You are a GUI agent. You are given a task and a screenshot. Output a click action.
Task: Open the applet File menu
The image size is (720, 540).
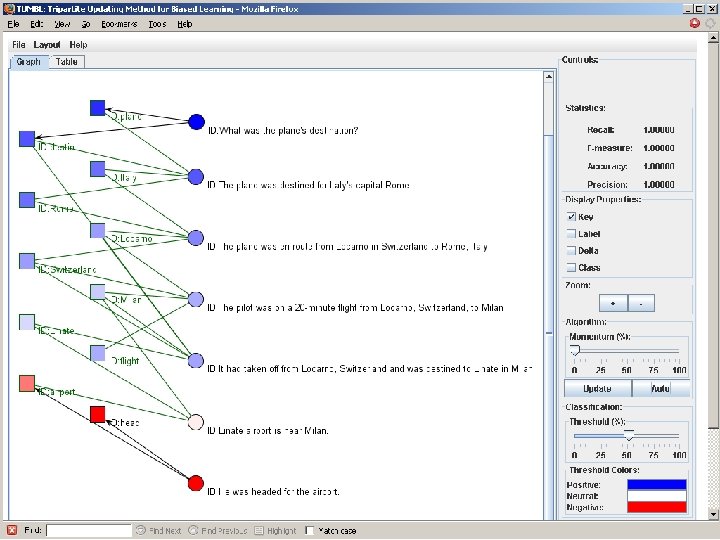tap(19, 45)
